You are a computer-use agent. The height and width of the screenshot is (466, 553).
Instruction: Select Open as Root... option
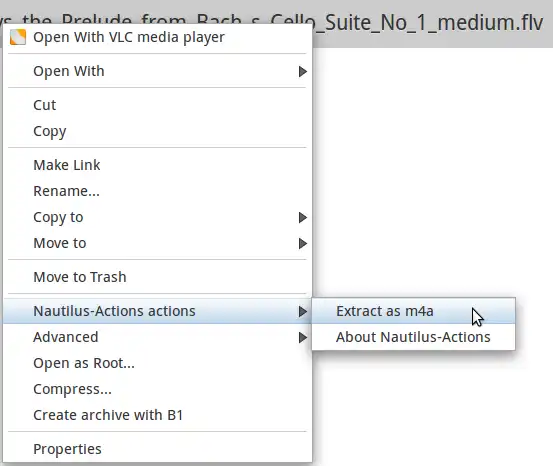coord(157,363)
